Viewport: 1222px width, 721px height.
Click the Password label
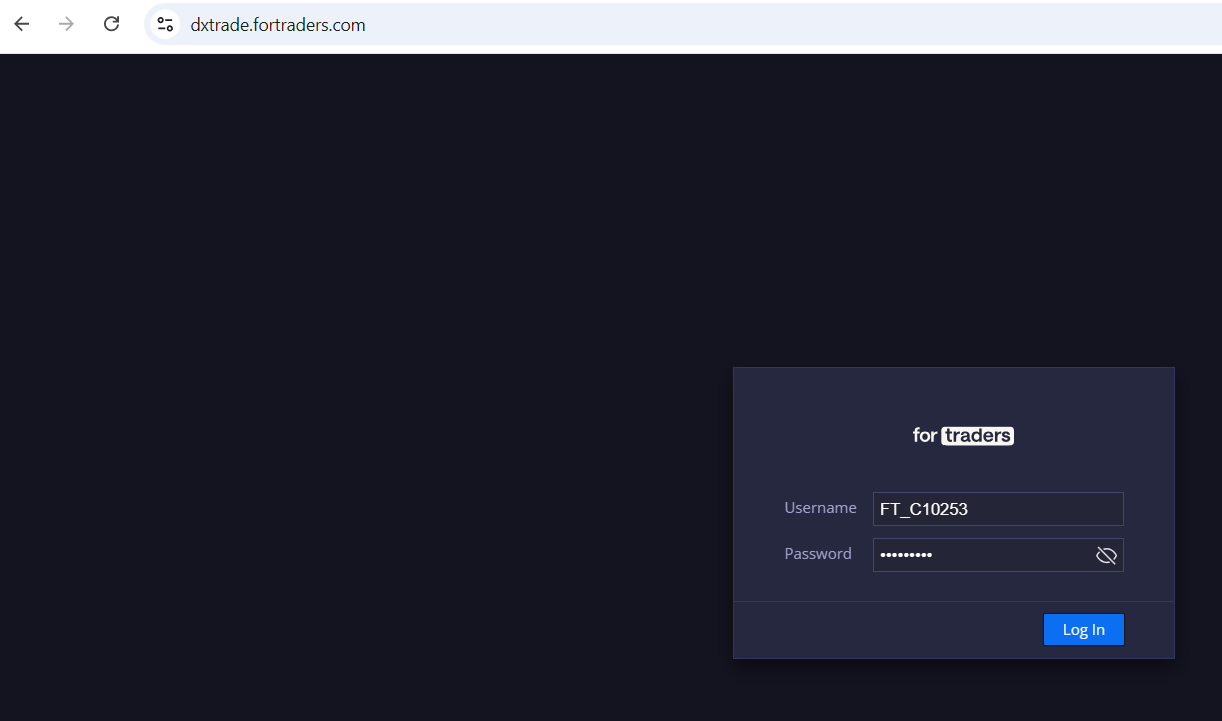tap(818, 554)
